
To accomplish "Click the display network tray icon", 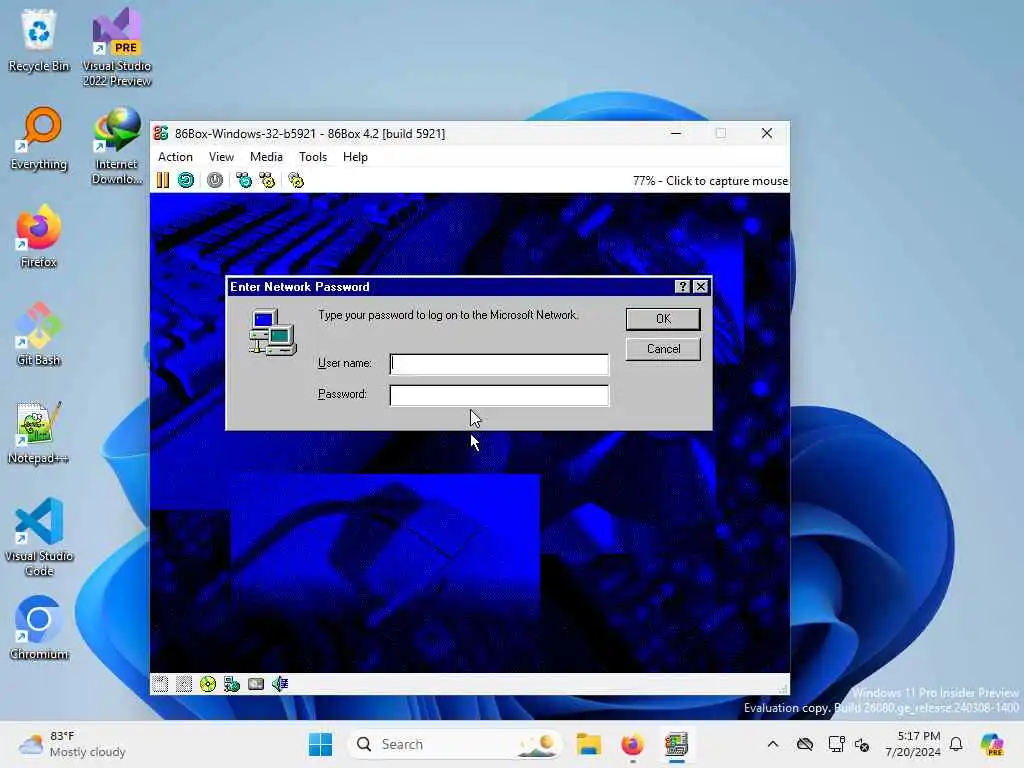I will pos(836,744).
